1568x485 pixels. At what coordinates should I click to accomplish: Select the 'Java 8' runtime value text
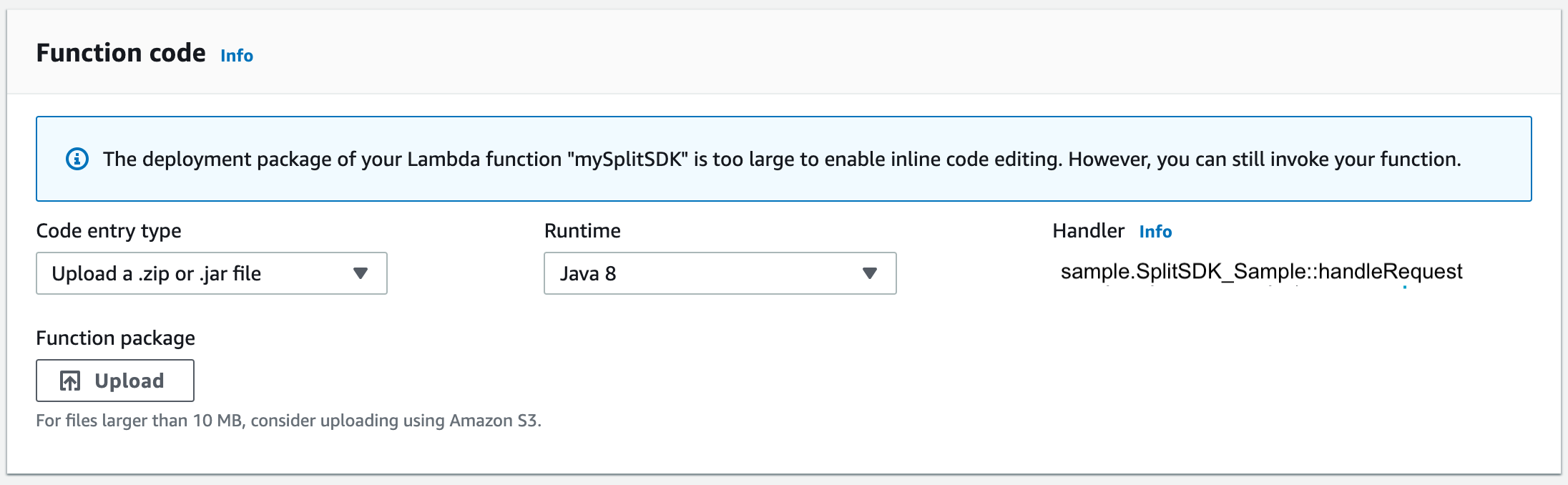pos(588,273)
